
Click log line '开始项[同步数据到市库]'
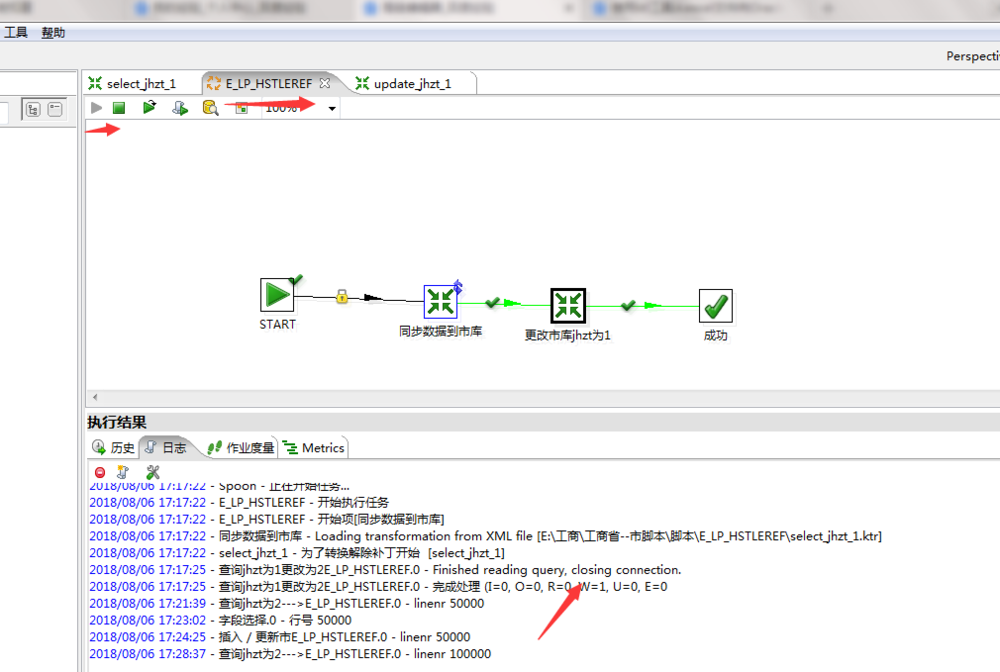[x=267, y=519]
